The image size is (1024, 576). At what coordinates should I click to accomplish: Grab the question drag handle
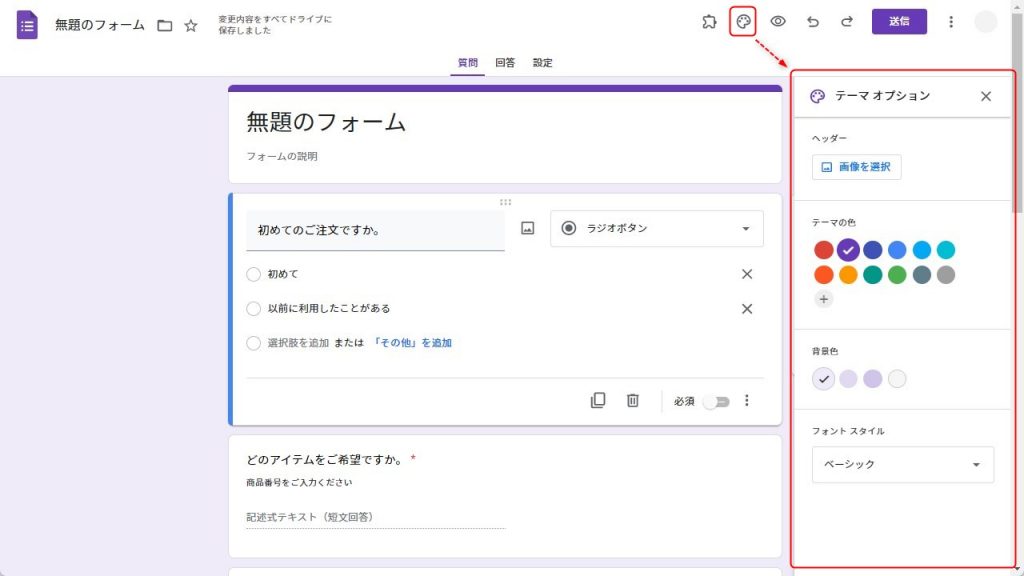click(505, 202)
